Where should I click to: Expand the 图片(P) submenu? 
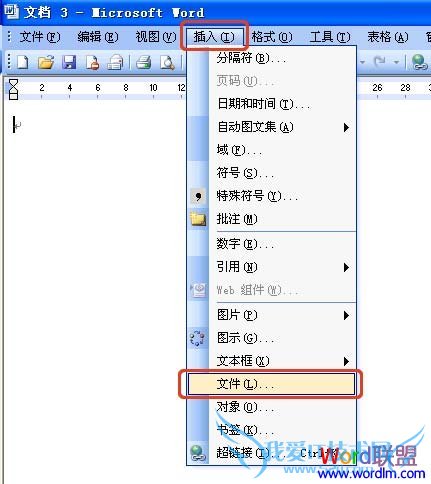click(x=271, y=315)
